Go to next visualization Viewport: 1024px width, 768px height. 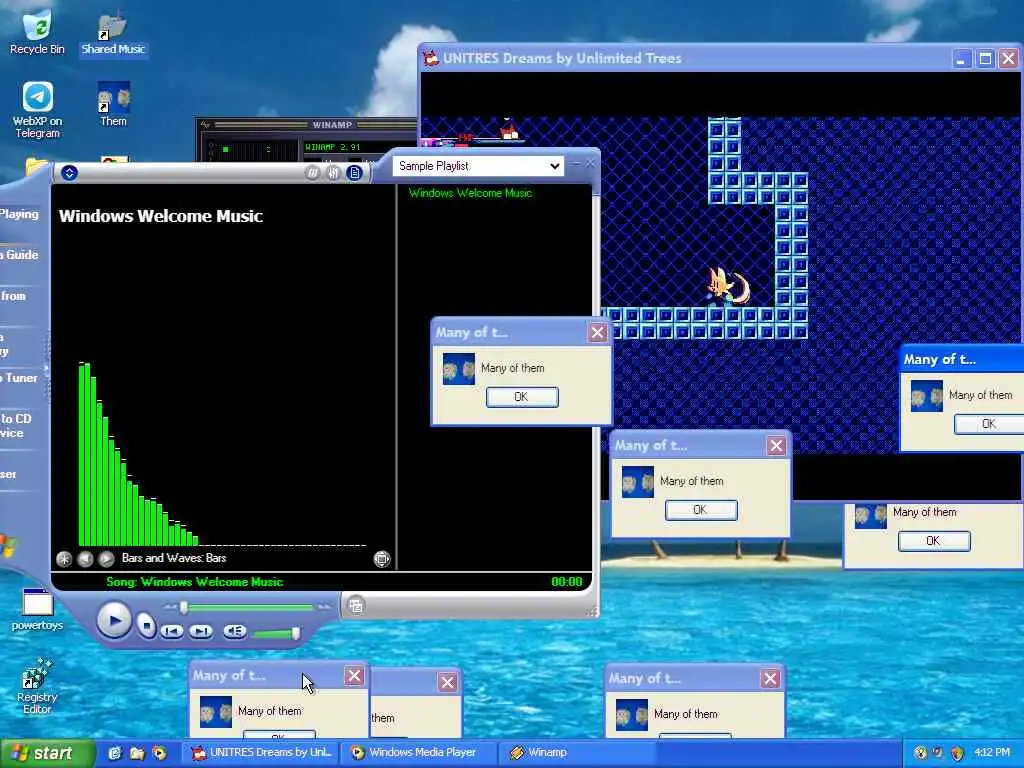(106, 558)
